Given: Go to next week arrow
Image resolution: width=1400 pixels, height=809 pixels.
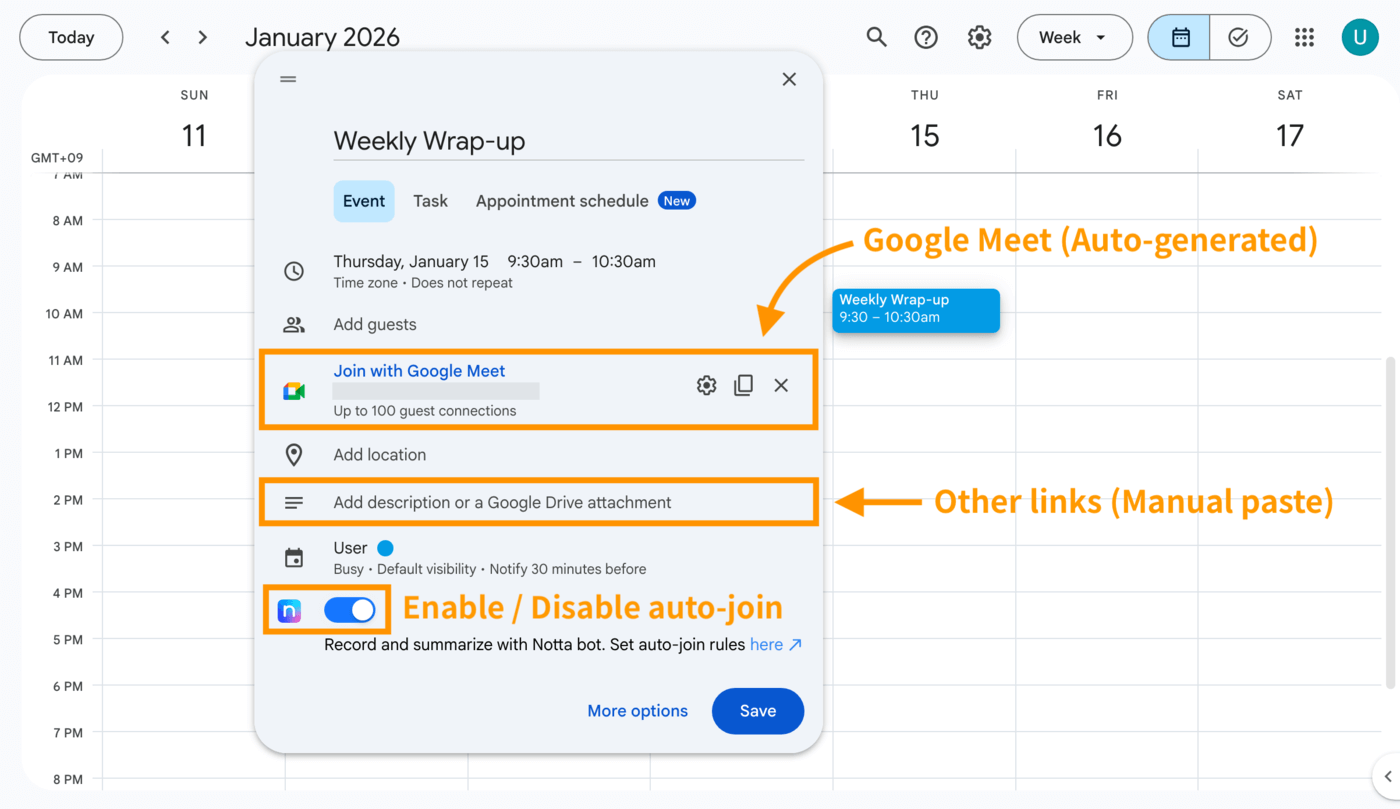Looking at the screenshot, I should click(203, 38).
